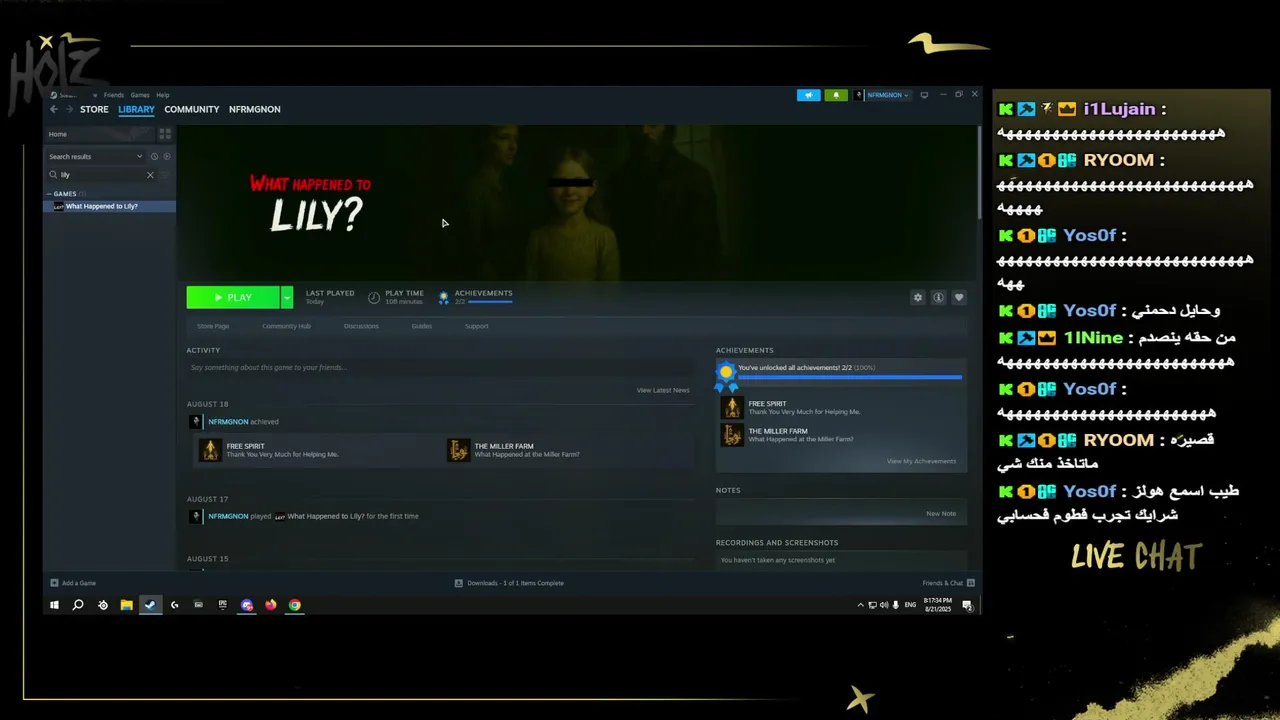Open the Games menu

point(140,95)
